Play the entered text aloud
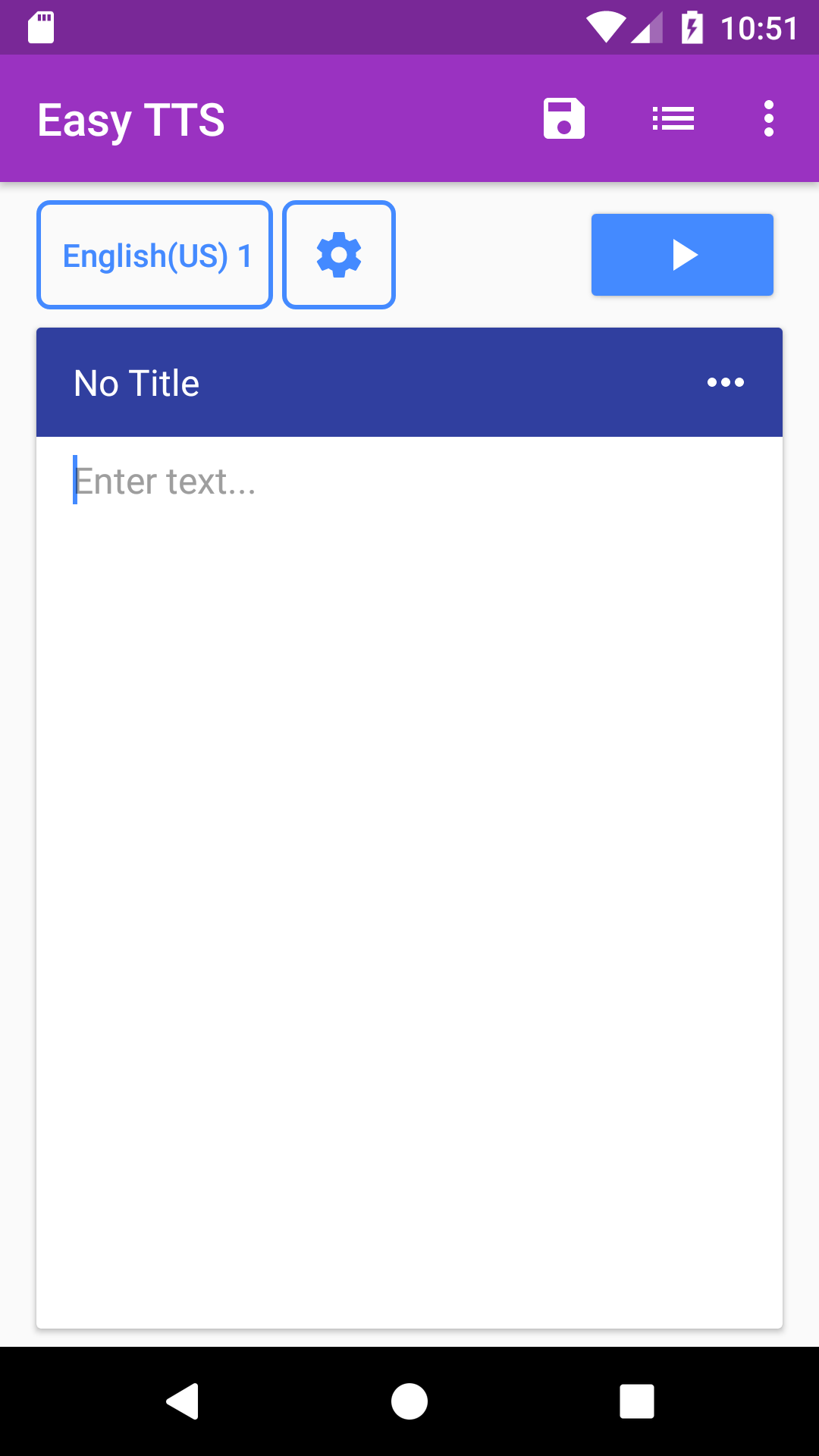Screen dimensions: 819x1456 pyautogui.click(x=682, y=254)
